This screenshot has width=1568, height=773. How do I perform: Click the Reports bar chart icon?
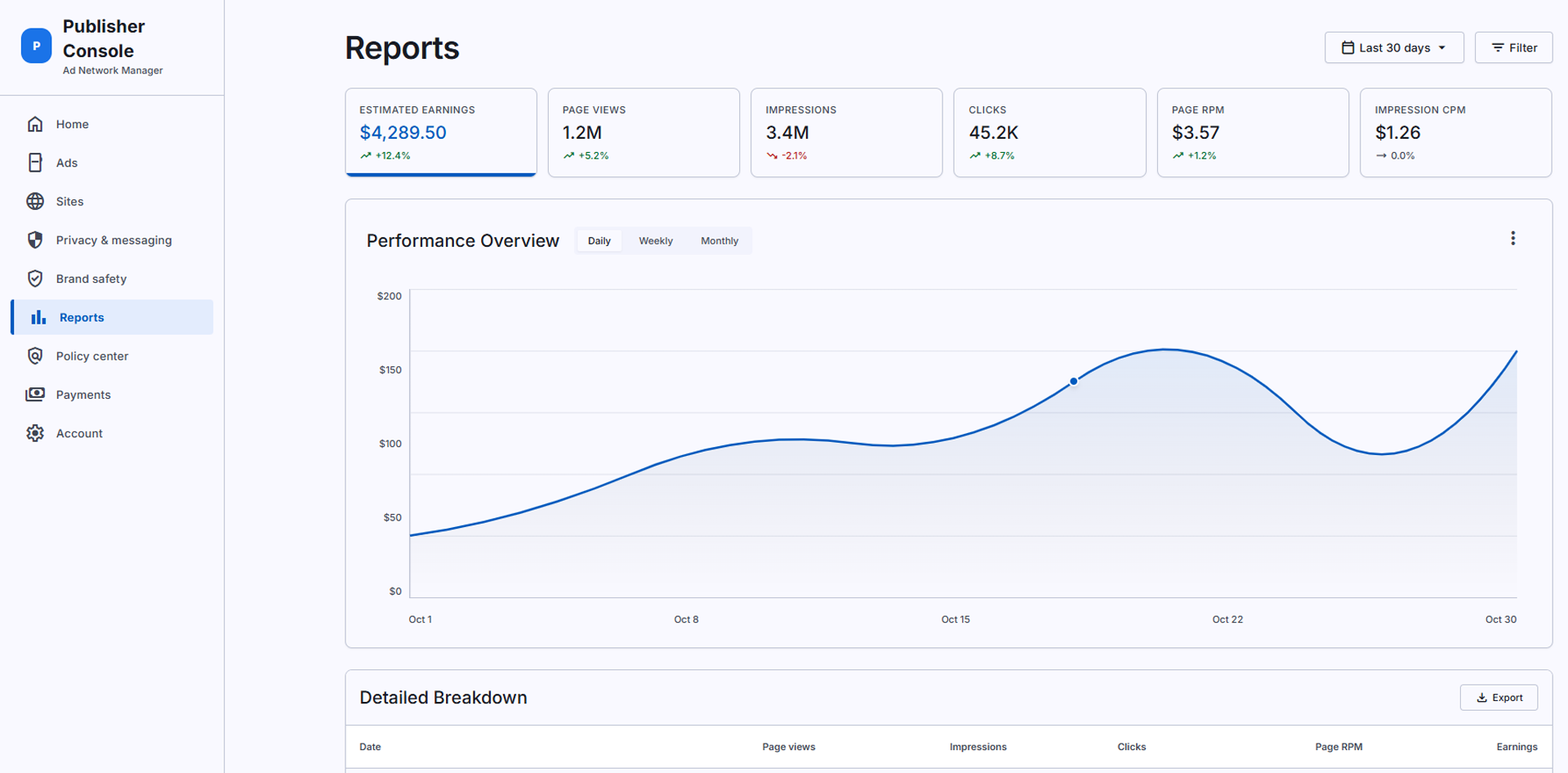click(x=38, y=317)
